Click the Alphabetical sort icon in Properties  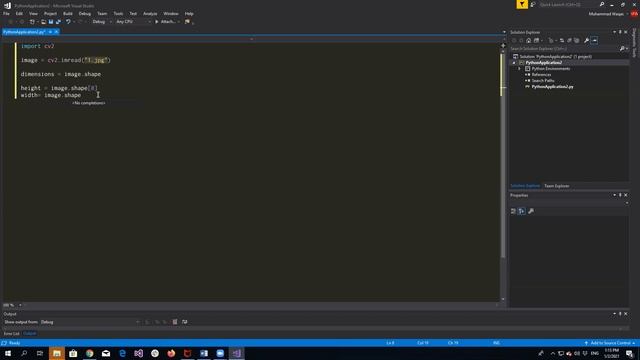click(x=522, y=211)
